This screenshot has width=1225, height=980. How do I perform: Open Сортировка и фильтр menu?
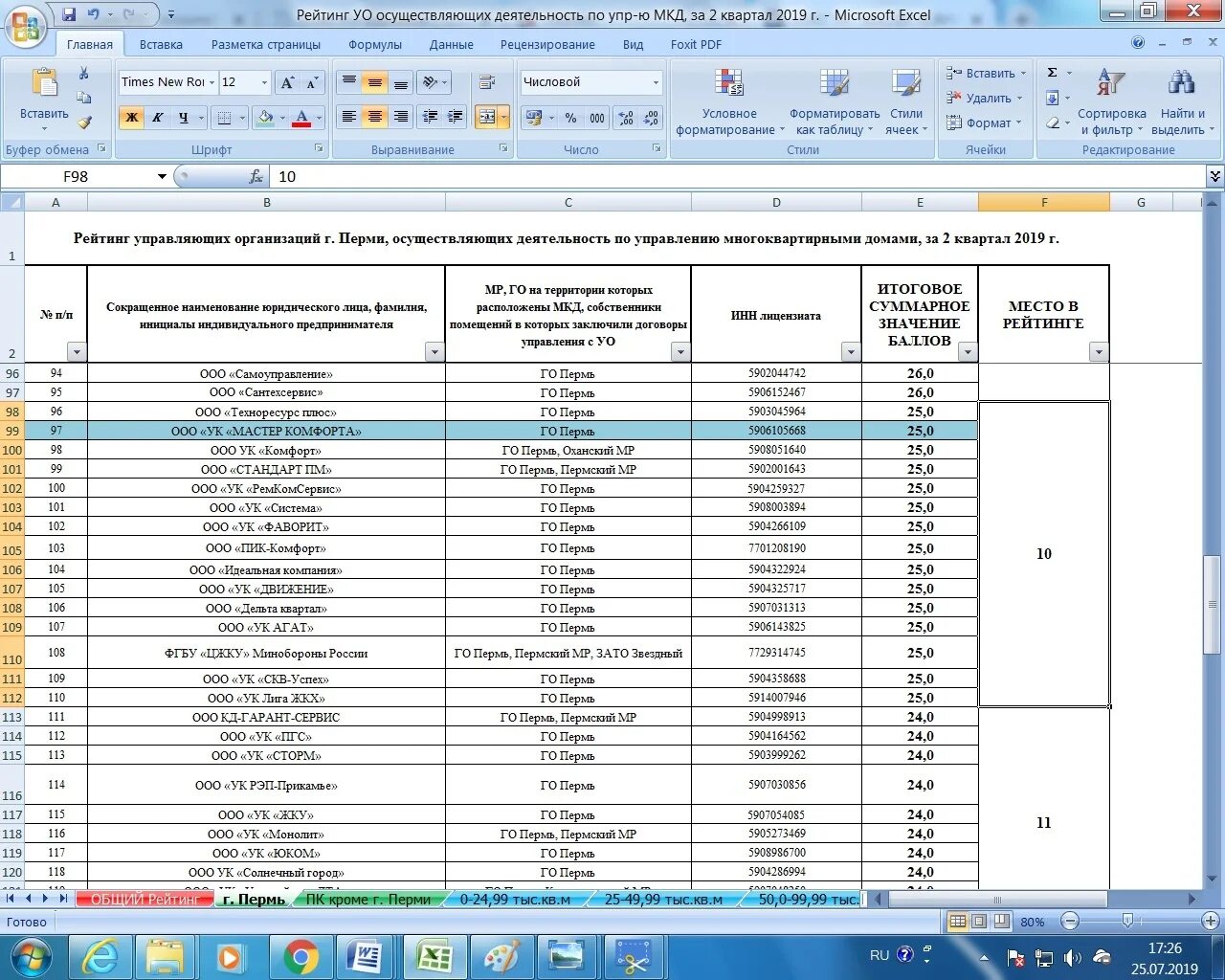coord(1111,101)
